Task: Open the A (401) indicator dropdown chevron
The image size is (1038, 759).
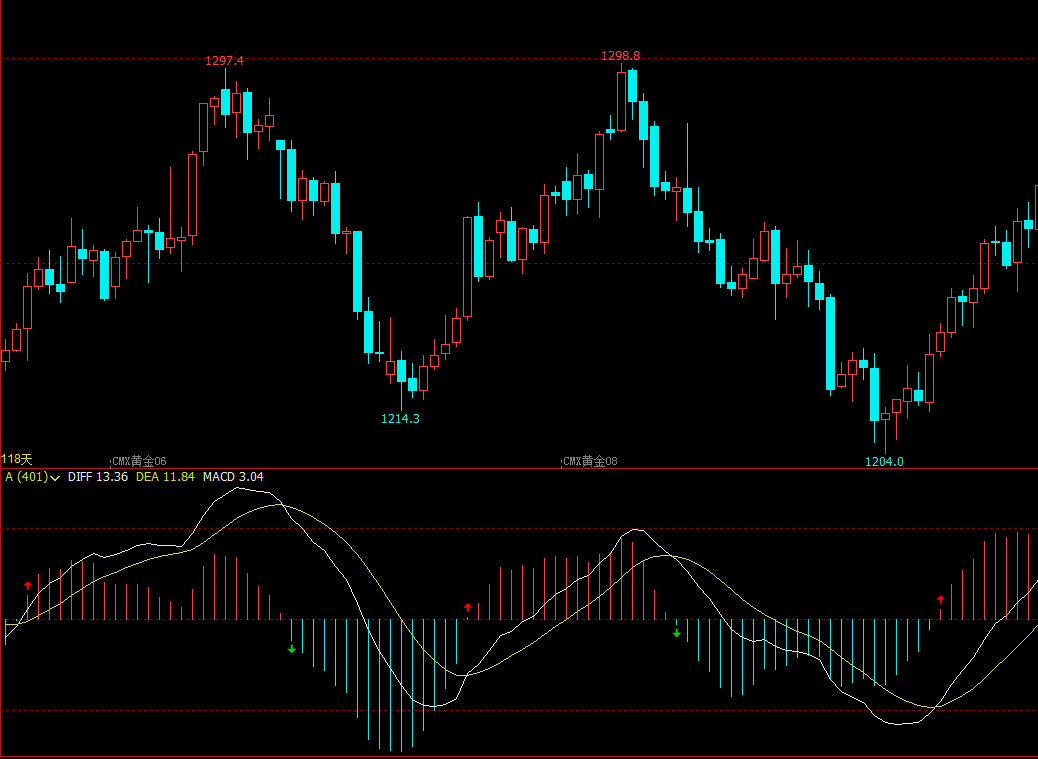Action: point(55,478)
